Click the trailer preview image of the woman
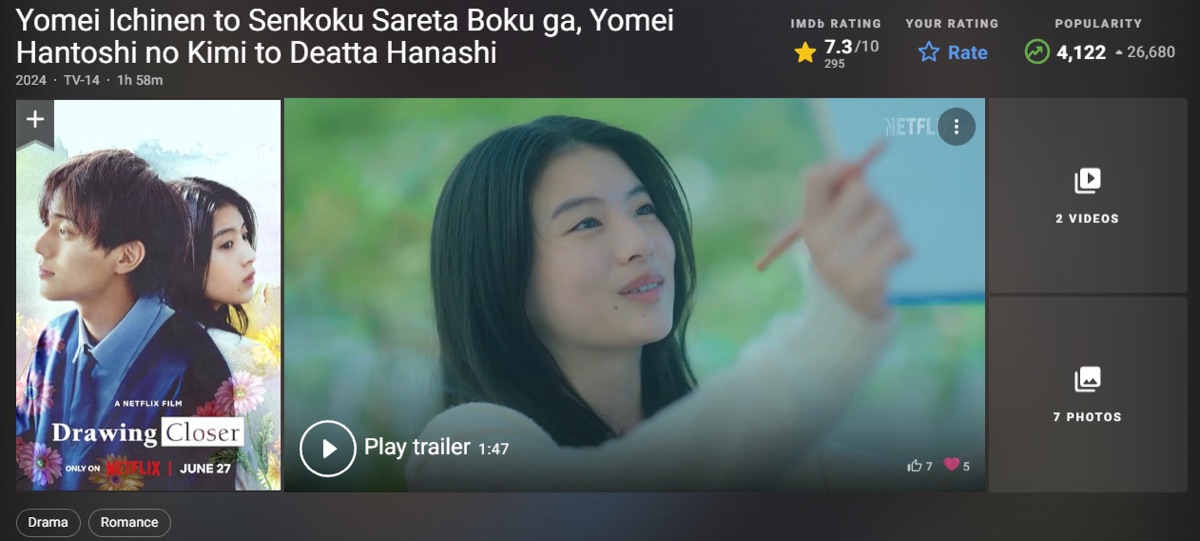Screen dimensions: 1200x541 pos(634,295)
